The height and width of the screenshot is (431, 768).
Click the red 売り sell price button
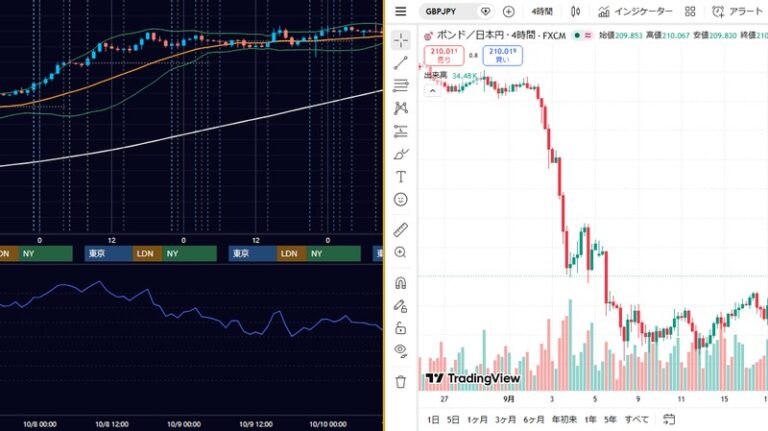[444, 55]
